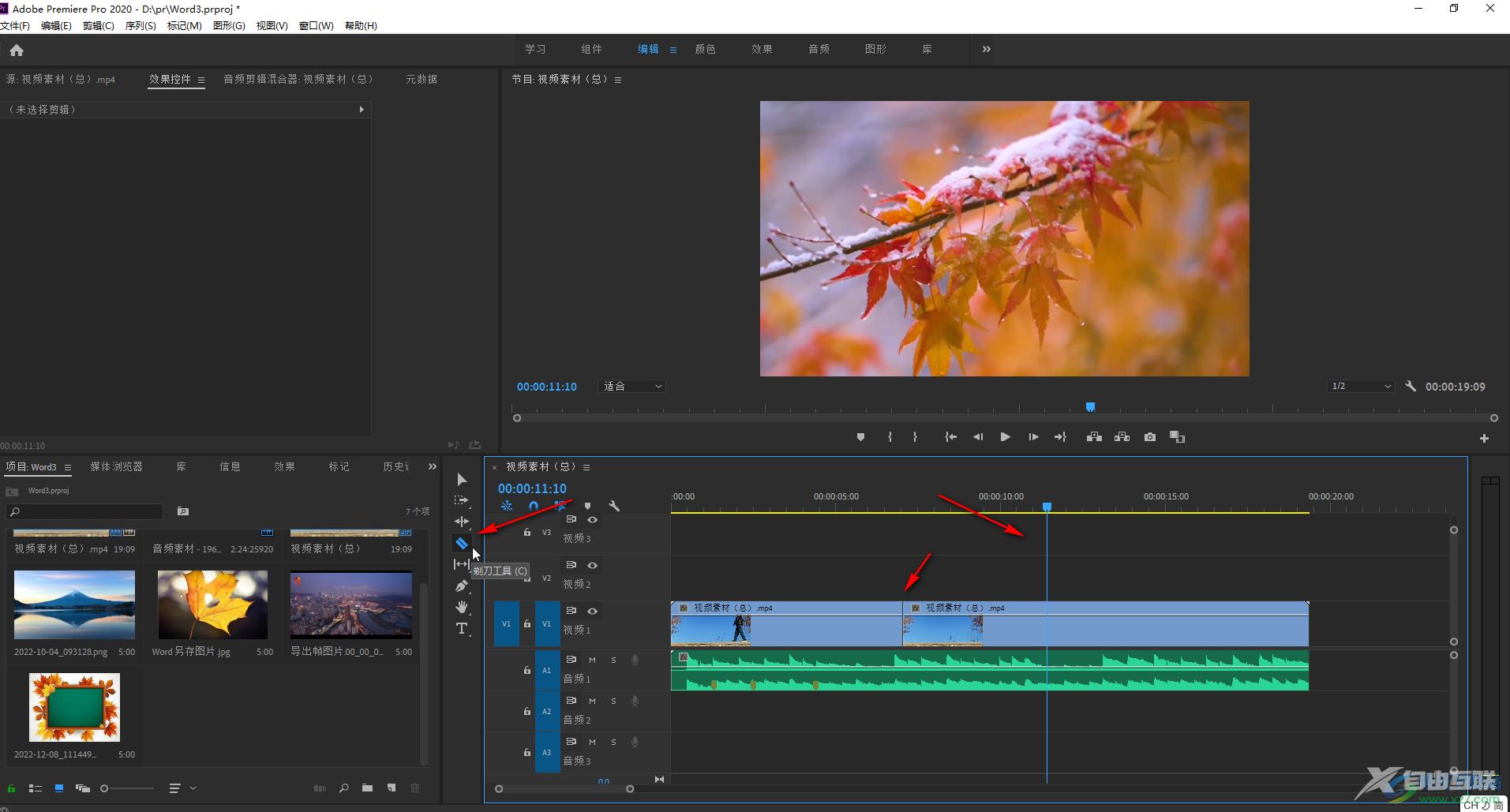1510x812 pixels.
Task: Solo audio track A2
Action: tap(613, 701)
